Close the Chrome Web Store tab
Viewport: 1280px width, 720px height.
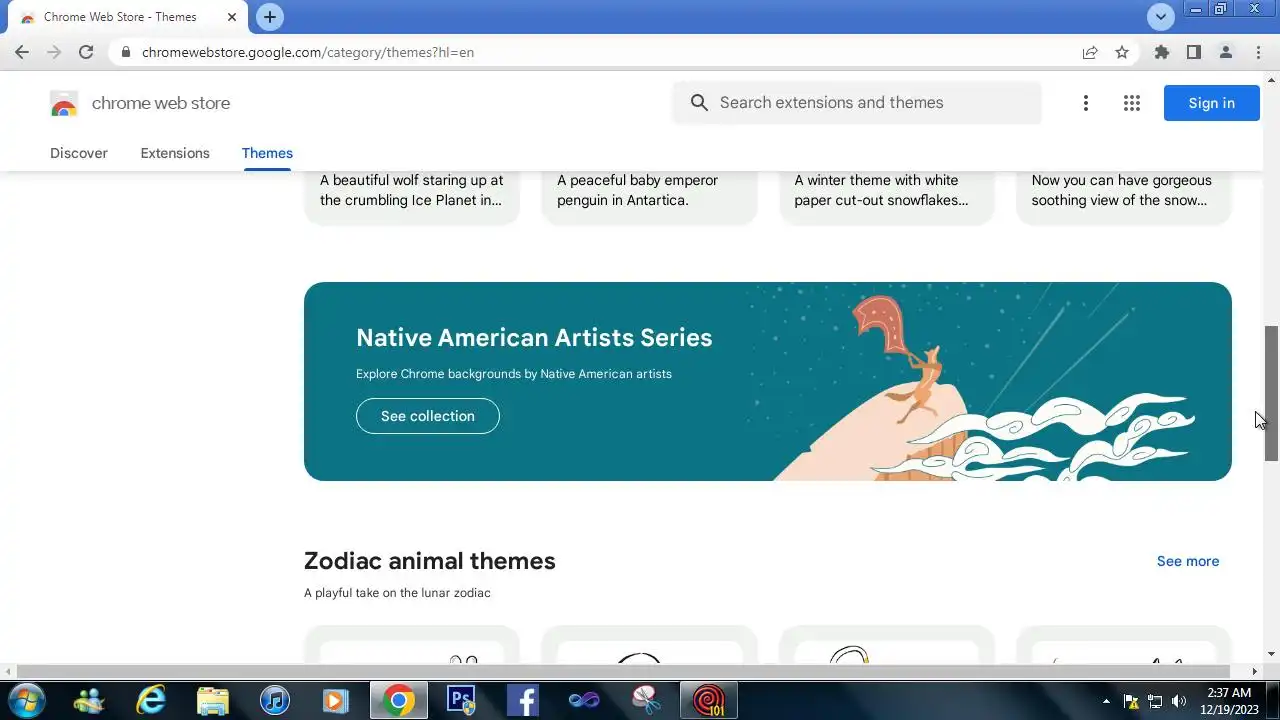click(x=232, y=17)
